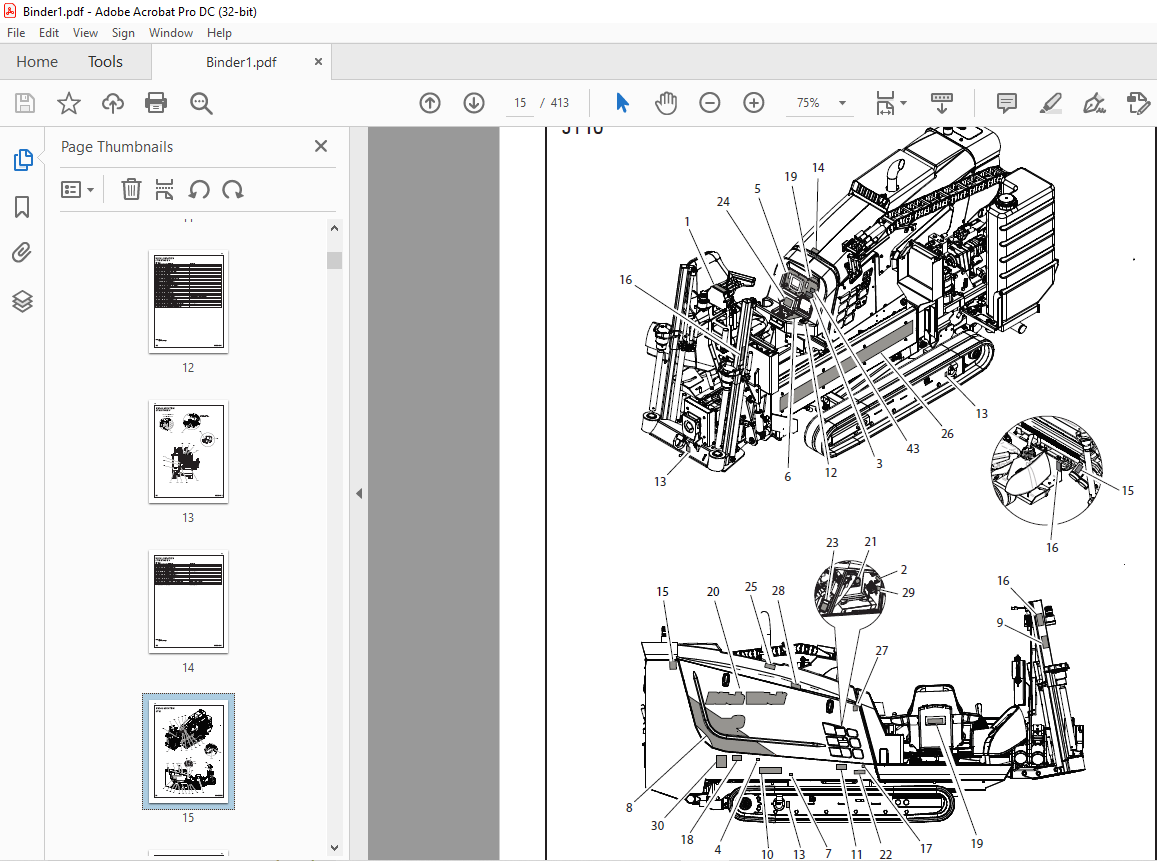Open the sign document pen tool
Image resolution: width=1157 pixels, height=861 pixels.
coord(1094,103)
